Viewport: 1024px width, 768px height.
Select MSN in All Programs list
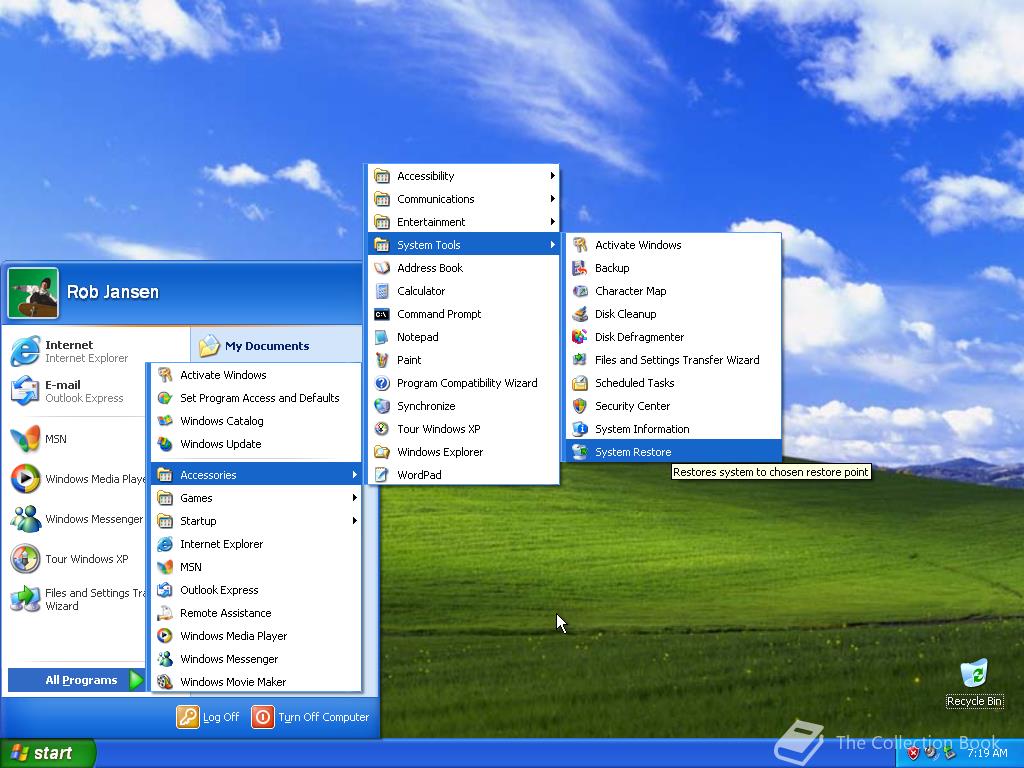coord(256,567)
